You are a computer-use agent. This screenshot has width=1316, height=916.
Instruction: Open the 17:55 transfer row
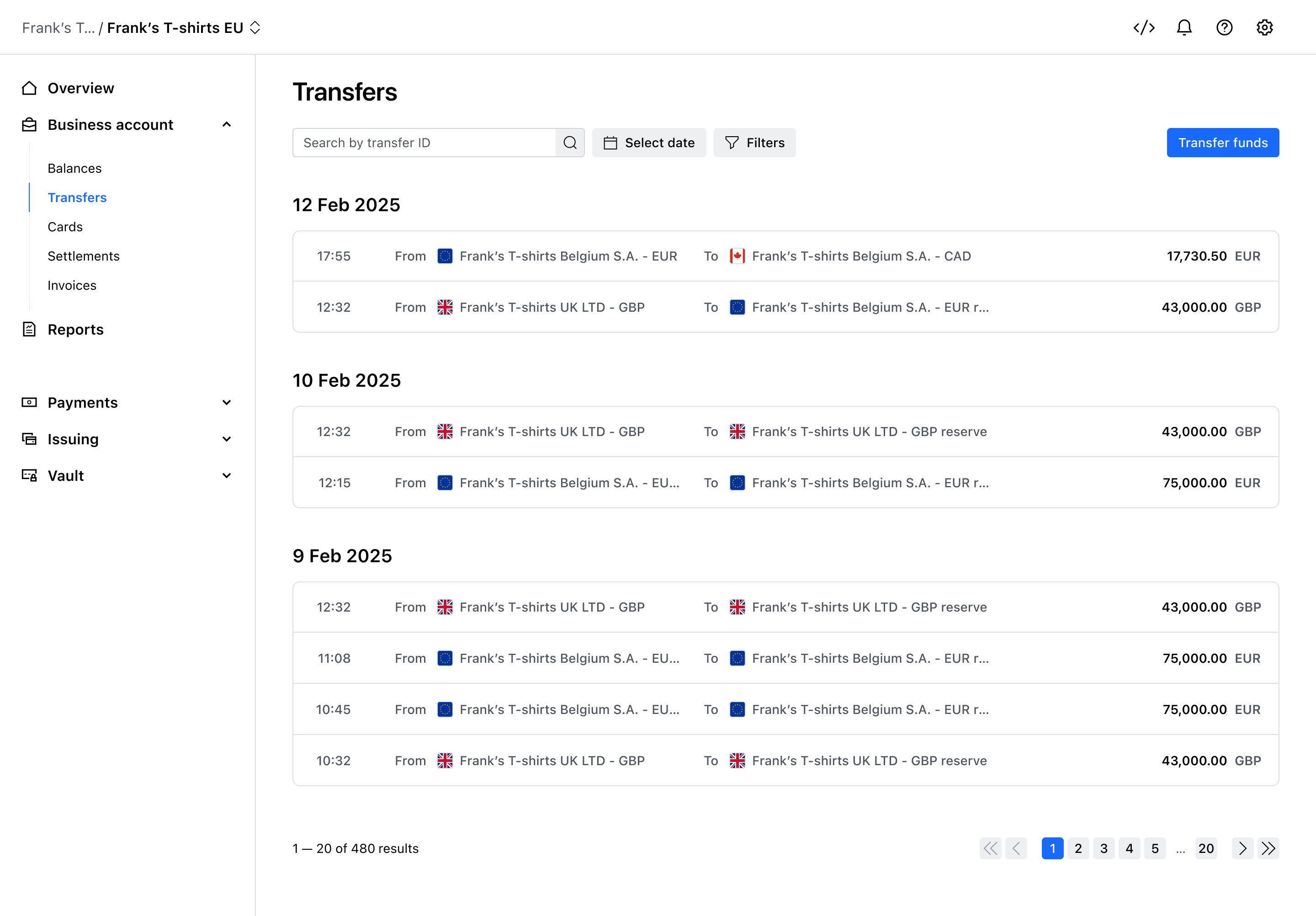(785, 256)
